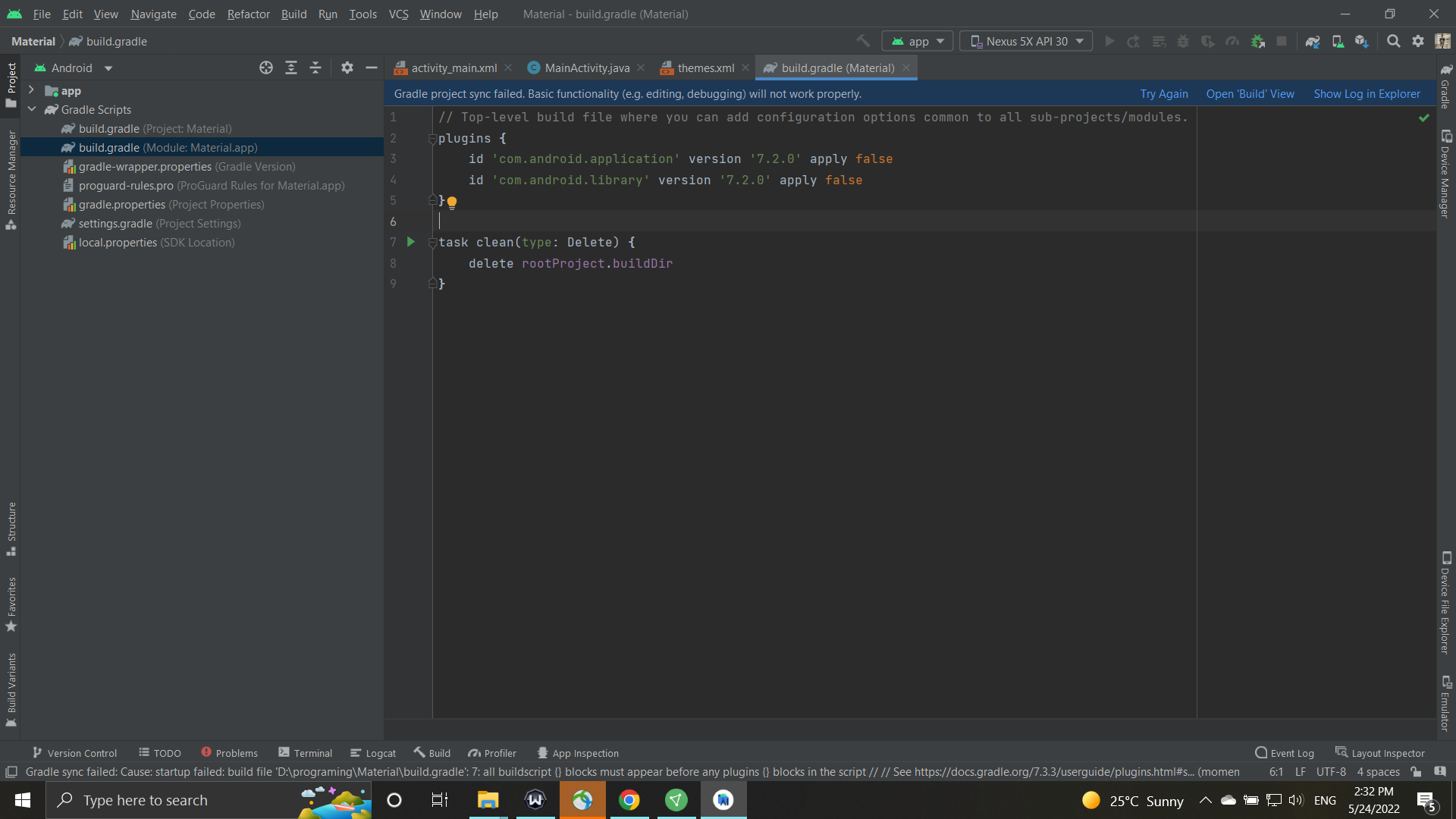Click the green inspection checkmark
Screen dimensions: 1456x819
[x=1424, y=118]
